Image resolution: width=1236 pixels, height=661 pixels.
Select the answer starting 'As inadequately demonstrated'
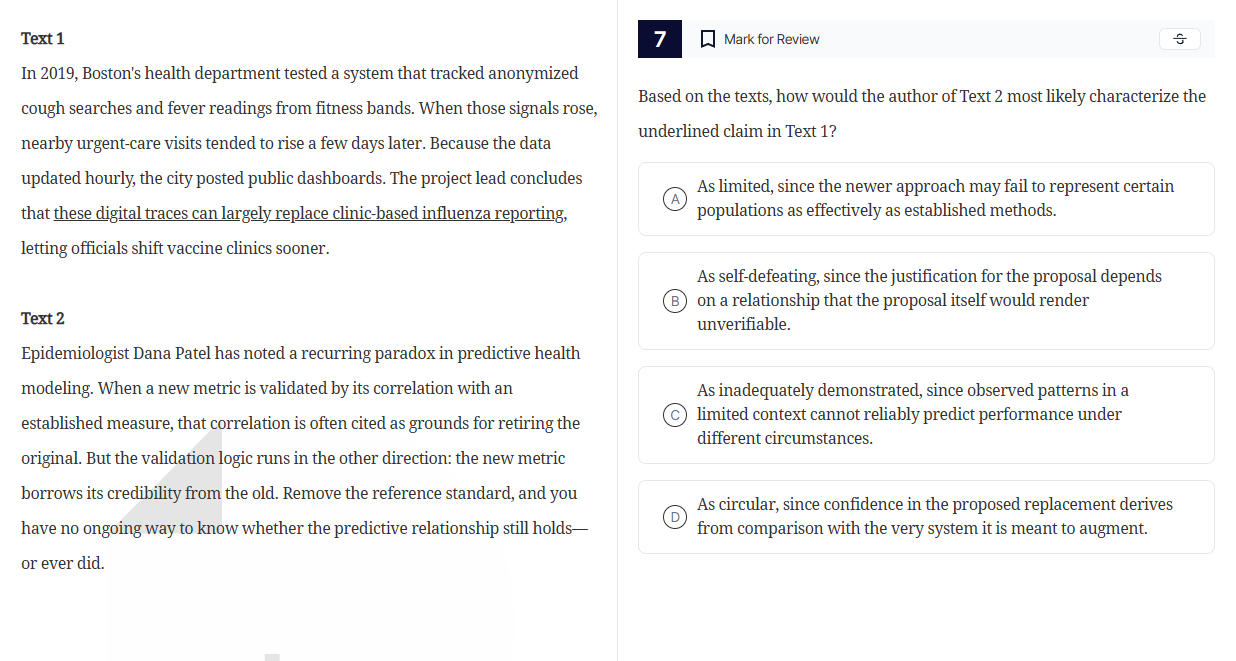912,415
